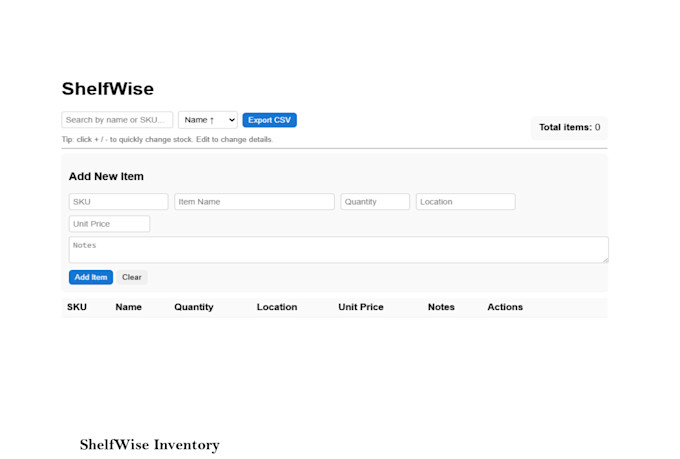Open the Name sort order dropdown
This screenshot has width=680, height=459.
[208, 120]
